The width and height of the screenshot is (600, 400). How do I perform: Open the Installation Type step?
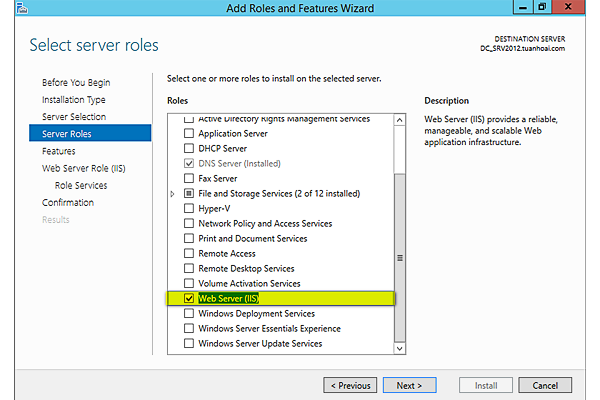(x=73, y=100)
